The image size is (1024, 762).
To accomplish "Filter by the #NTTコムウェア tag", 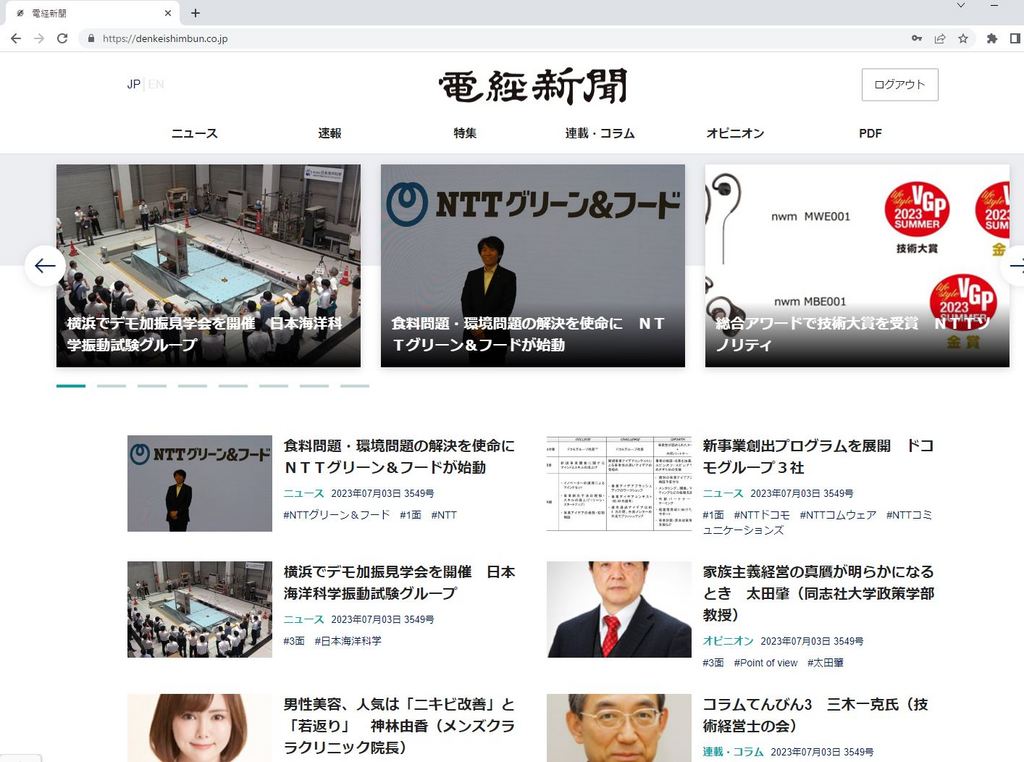I will click(x=838, y=515).
